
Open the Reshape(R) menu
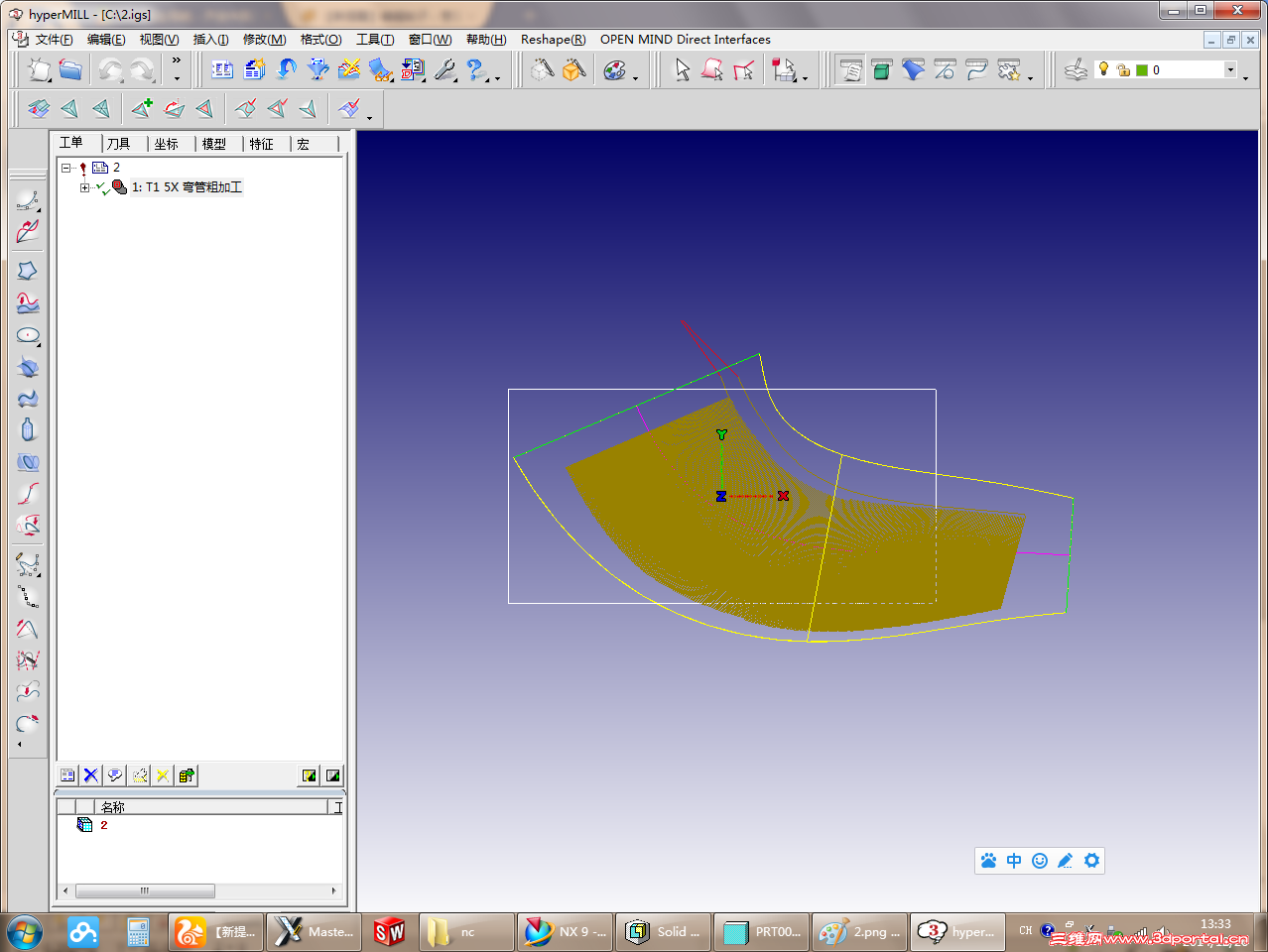553,40
